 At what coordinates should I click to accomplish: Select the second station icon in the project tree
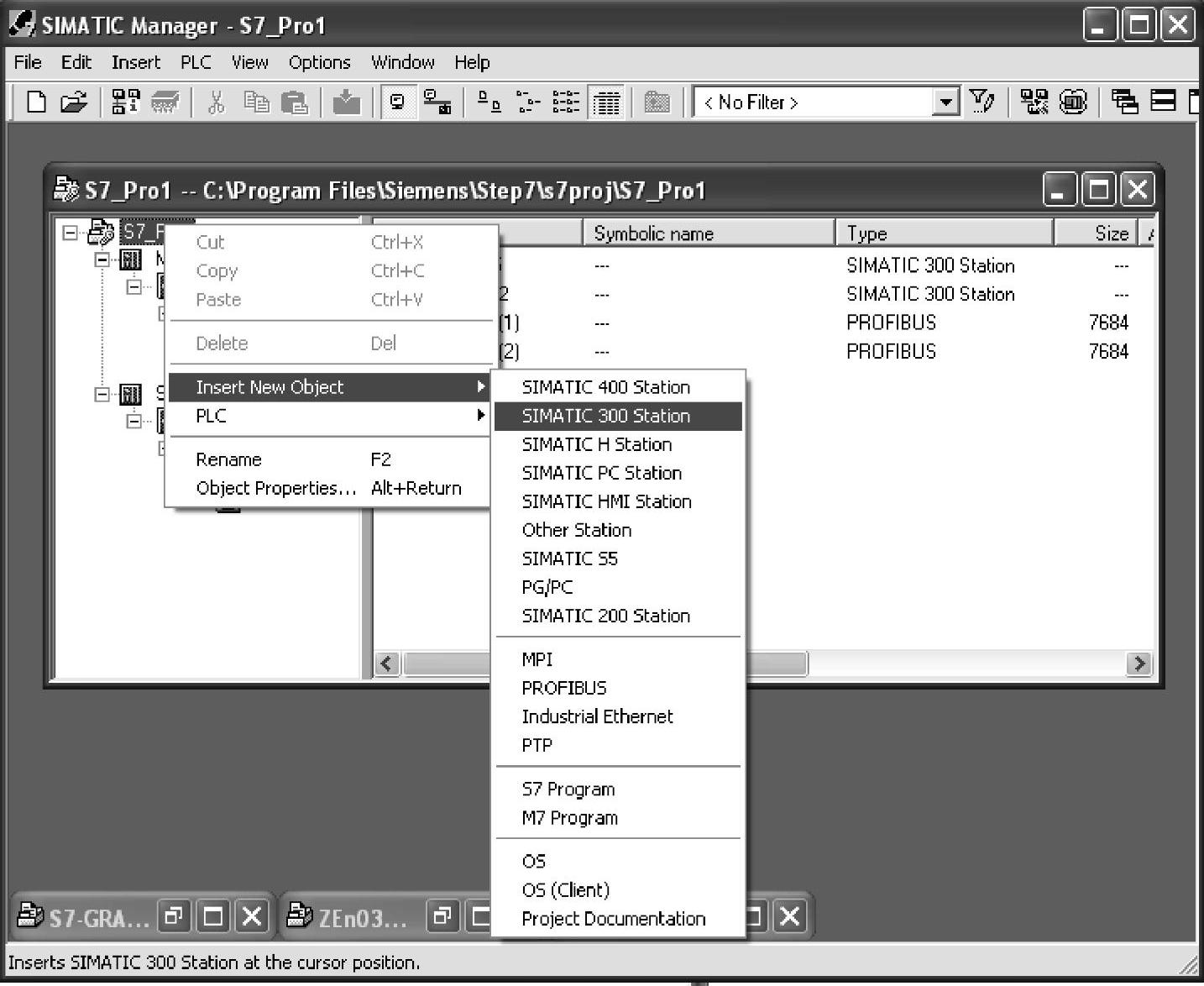[x=131, y=393]
